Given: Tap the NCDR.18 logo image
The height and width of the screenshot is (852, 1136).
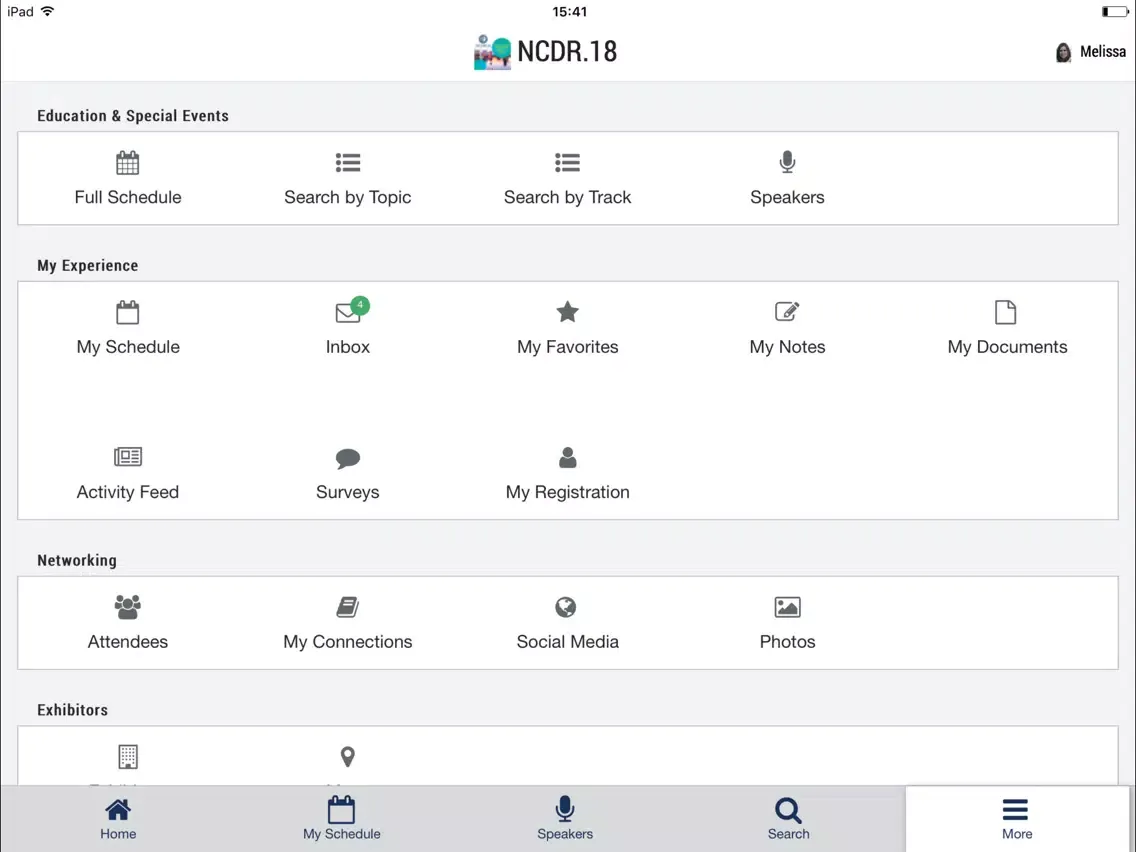Looking at the screenshot, I should [x=492, y=52].
